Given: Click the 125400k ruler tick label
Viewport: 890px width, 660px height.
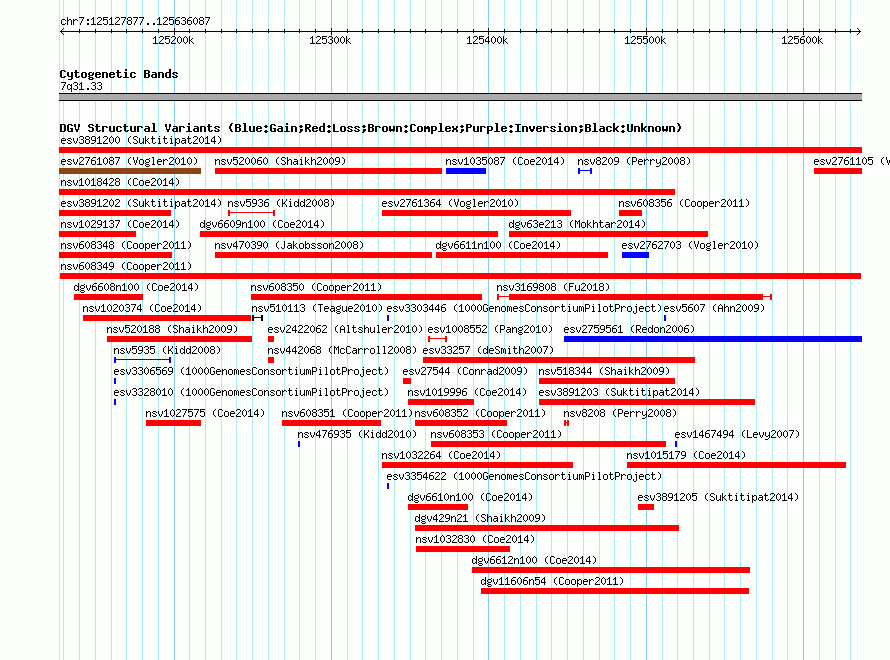Looking at the screenshot, I should click(x=487, y=40).
